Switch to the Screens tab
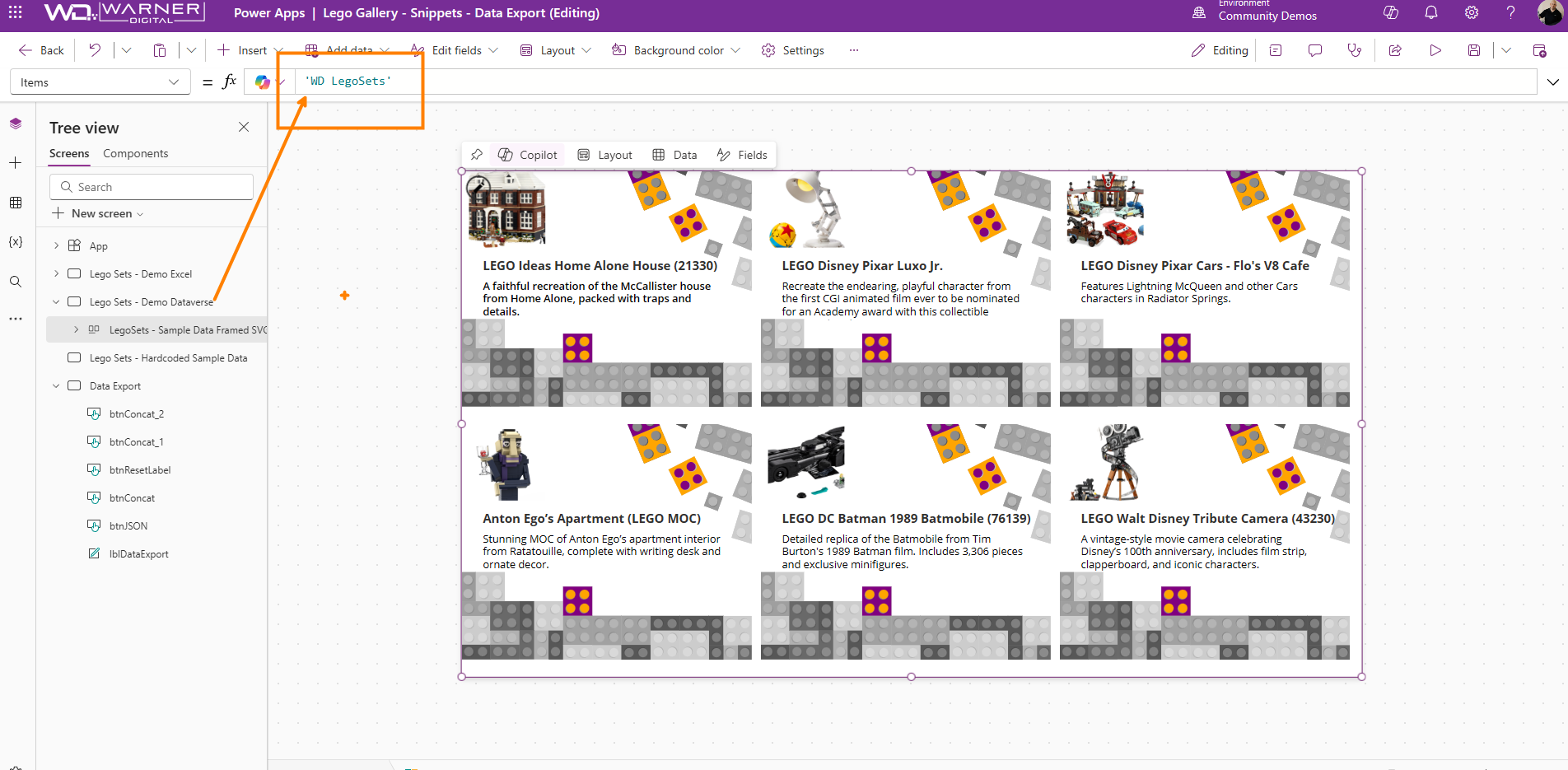Screen dimensions: 1568x770 pyautogui.click(x=69, y=154)
